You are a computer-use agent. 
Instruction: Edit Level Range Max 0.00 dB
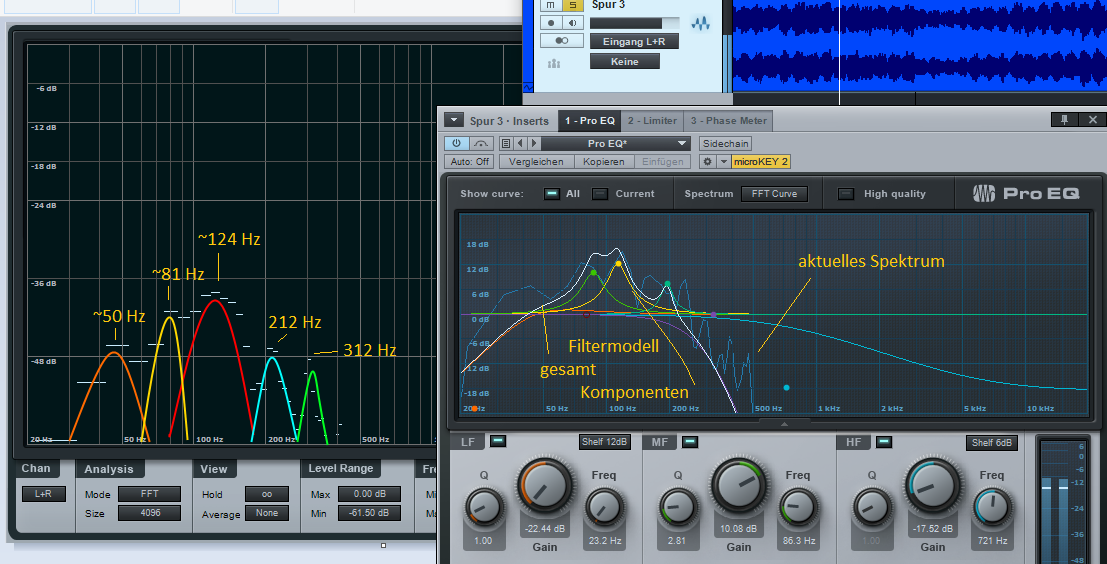[369, 494]
